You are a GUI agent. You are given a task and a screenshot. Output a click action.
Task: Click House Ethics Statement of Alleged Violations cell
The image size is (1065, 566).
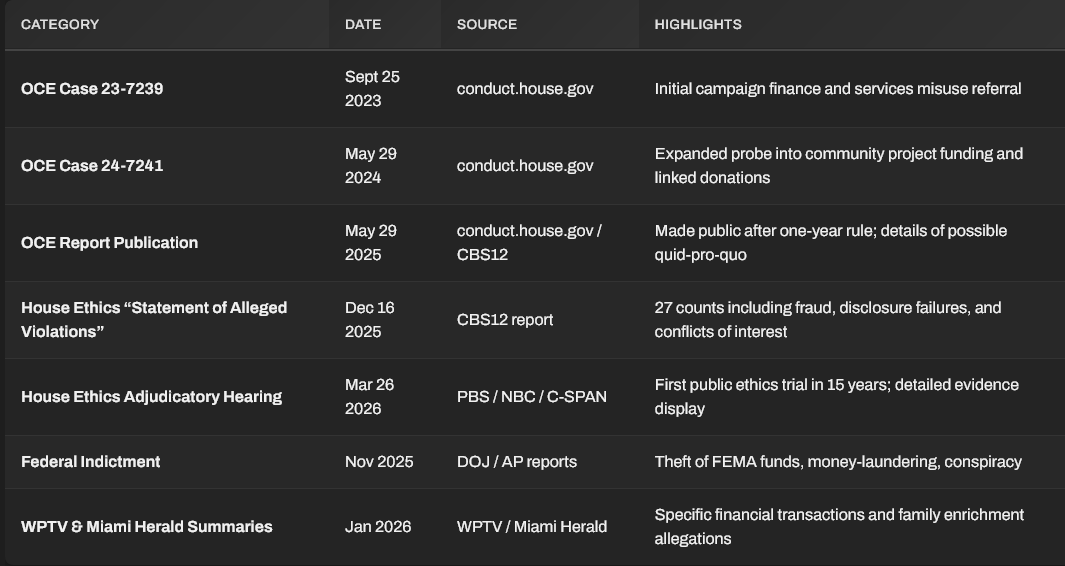pyautogui.click(x=154, y=319)
